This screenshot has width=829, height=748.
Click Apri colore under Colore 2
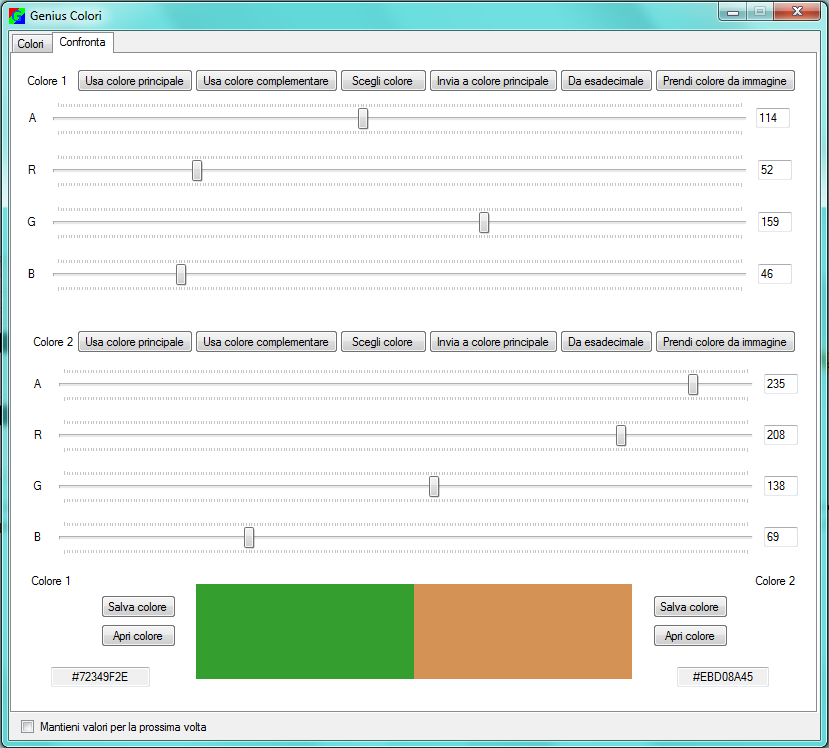tap(689, 636)
